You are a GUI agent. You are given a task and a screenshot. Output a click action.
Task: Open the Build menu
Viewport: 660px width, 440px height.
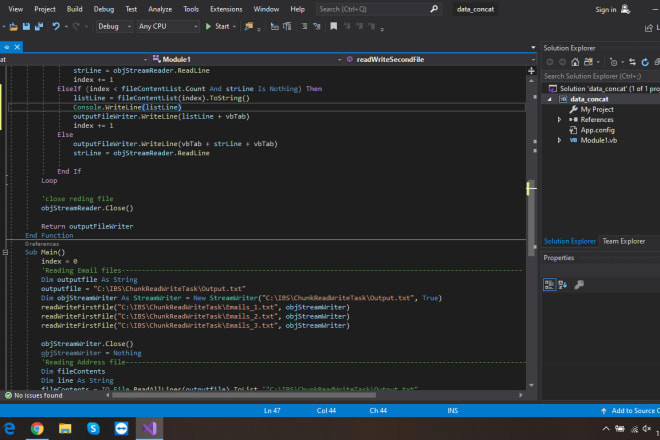tap(75, 9)
